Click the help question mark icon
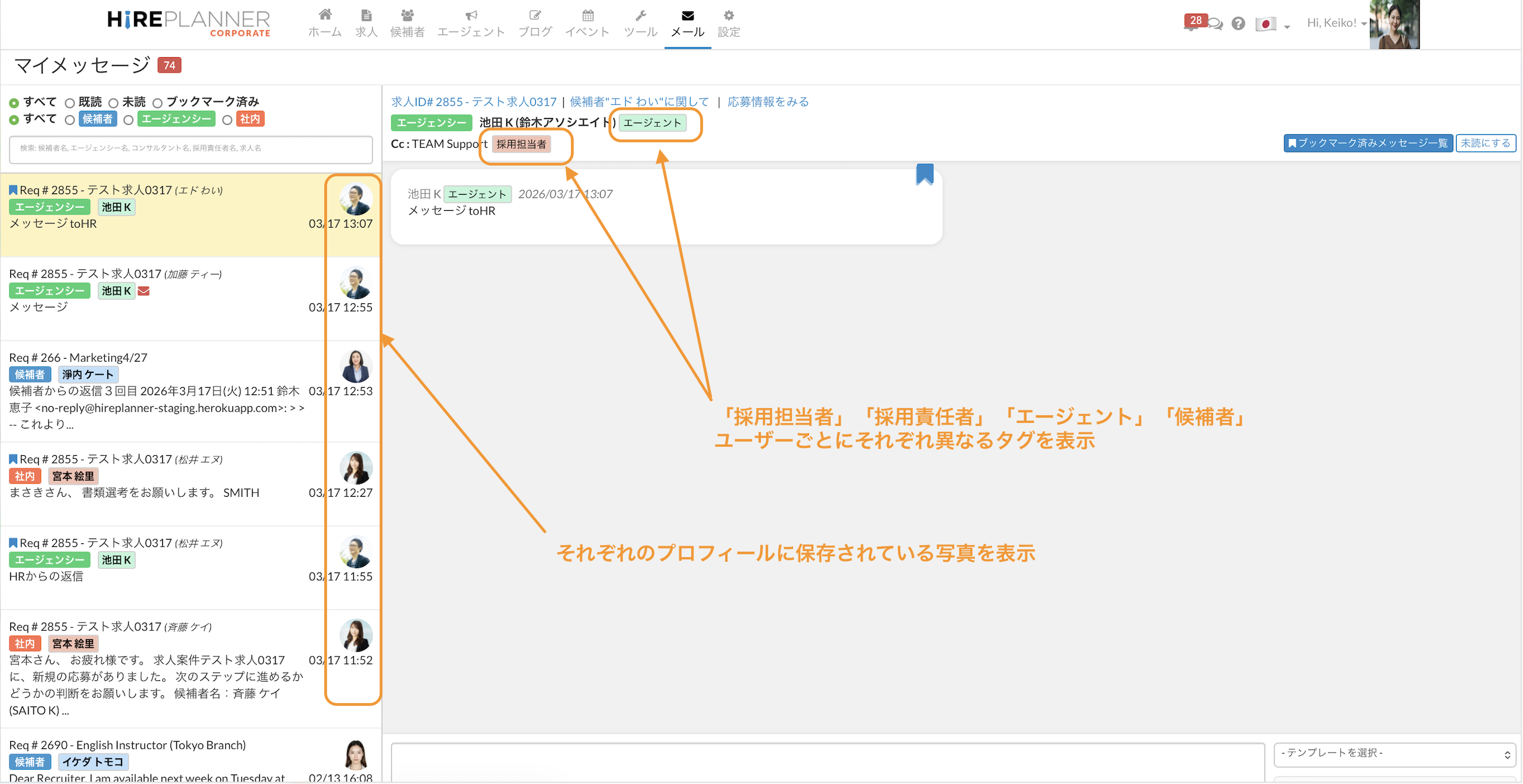The height and width of the screenshot is (784, 1523). (1238, 23)
